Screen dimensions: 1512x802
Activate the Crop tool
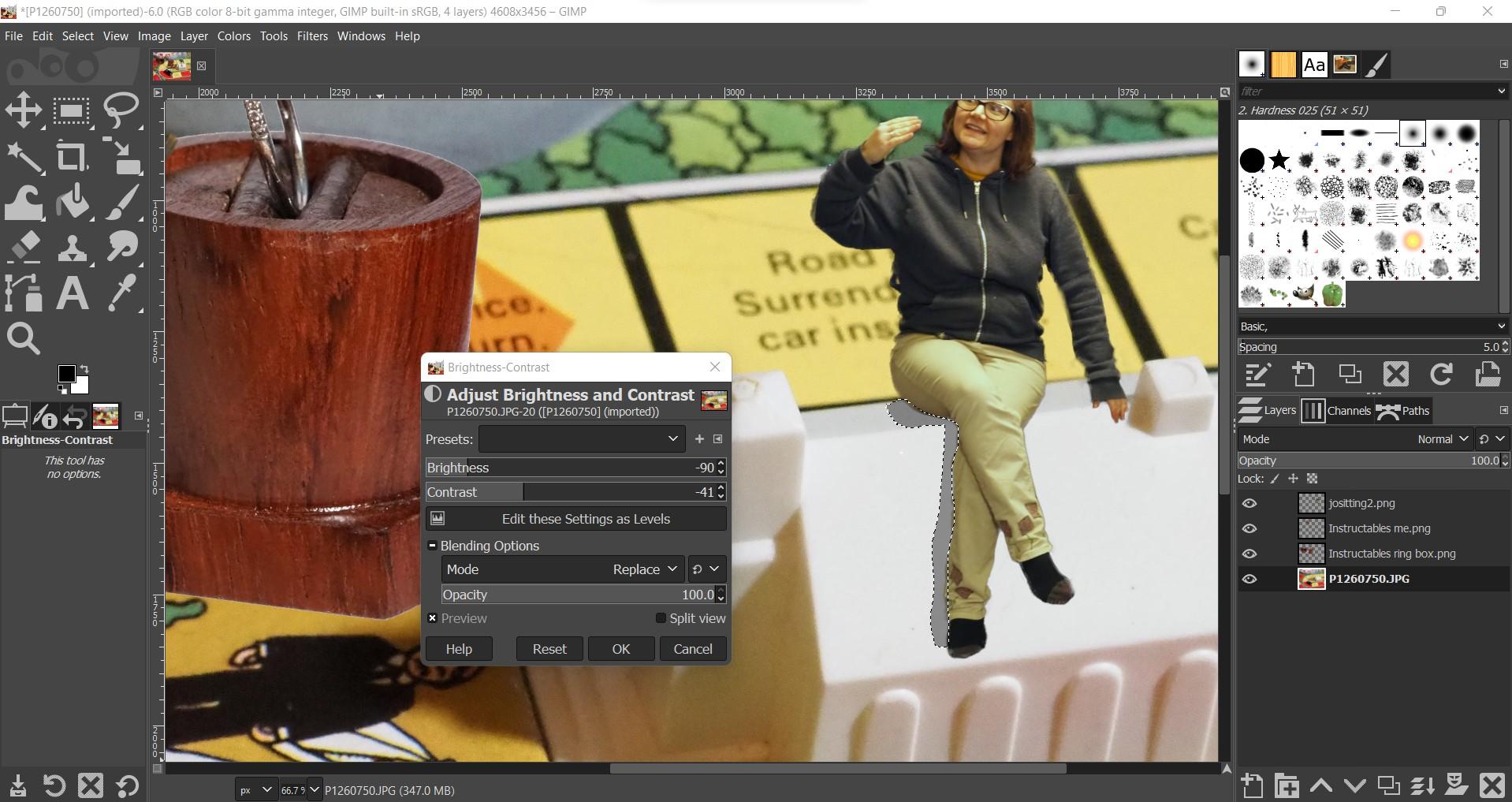[x=72, y=156]
